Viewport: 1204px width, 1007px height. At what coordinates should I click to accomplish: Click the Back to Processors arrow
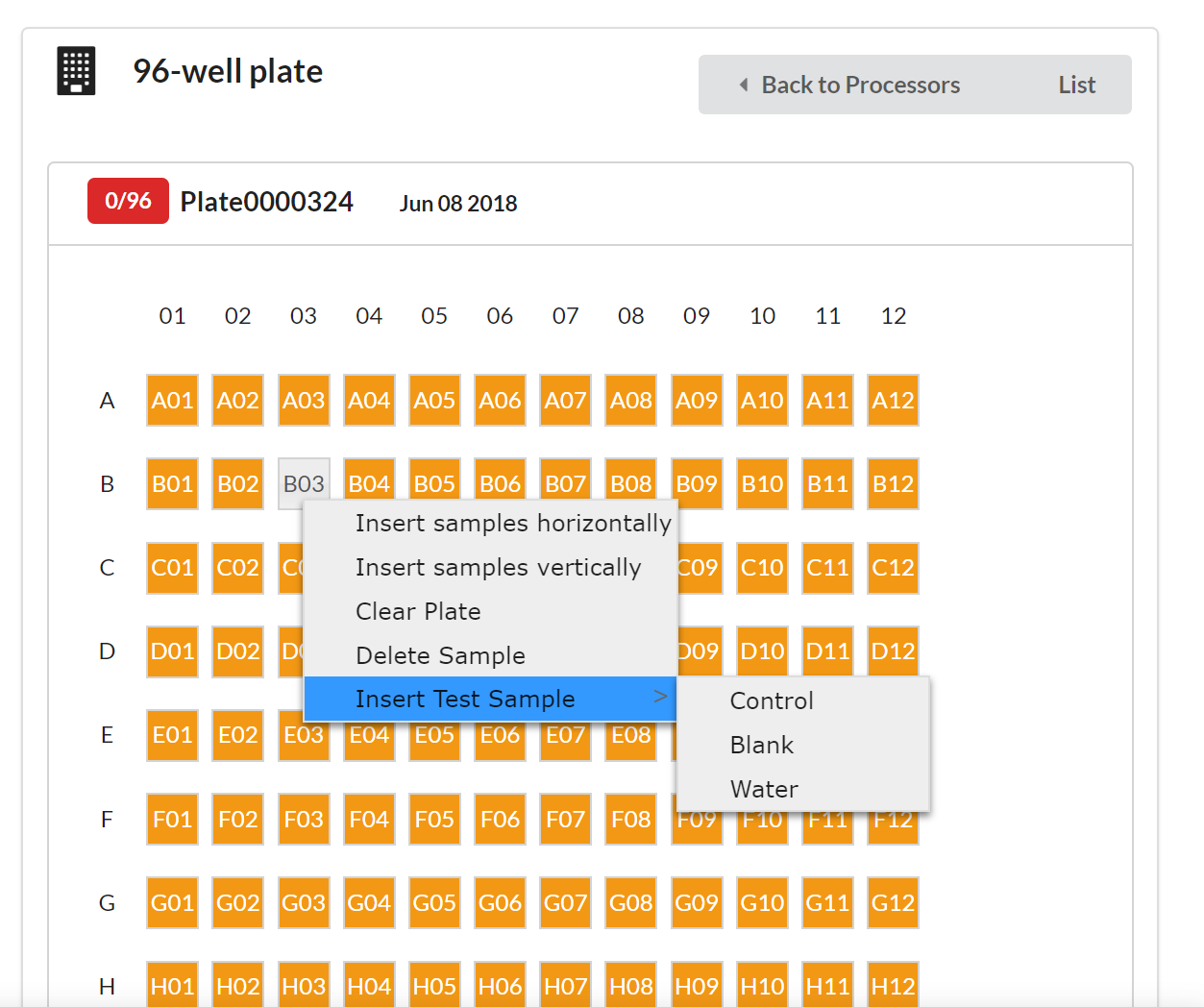(x=744, y=85)
